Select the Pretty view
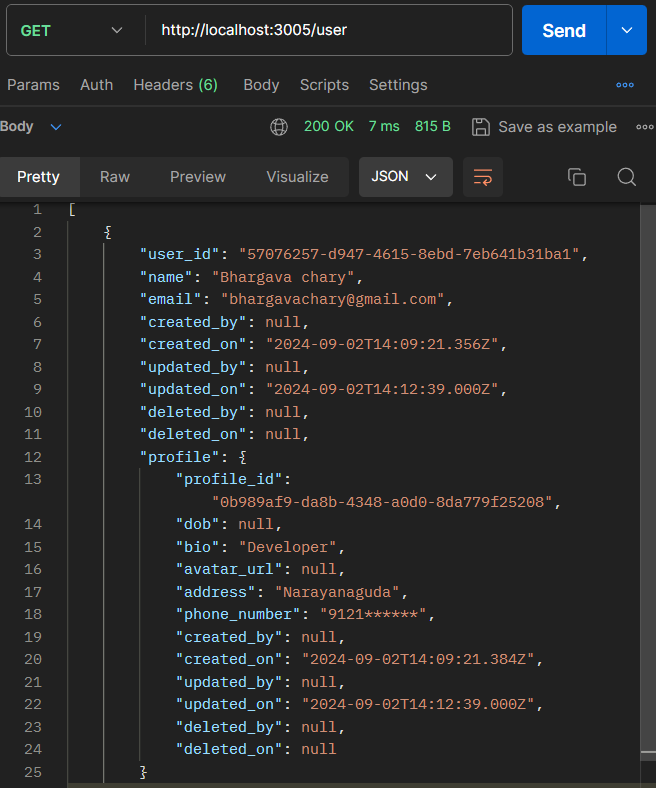 coord(38,177)
